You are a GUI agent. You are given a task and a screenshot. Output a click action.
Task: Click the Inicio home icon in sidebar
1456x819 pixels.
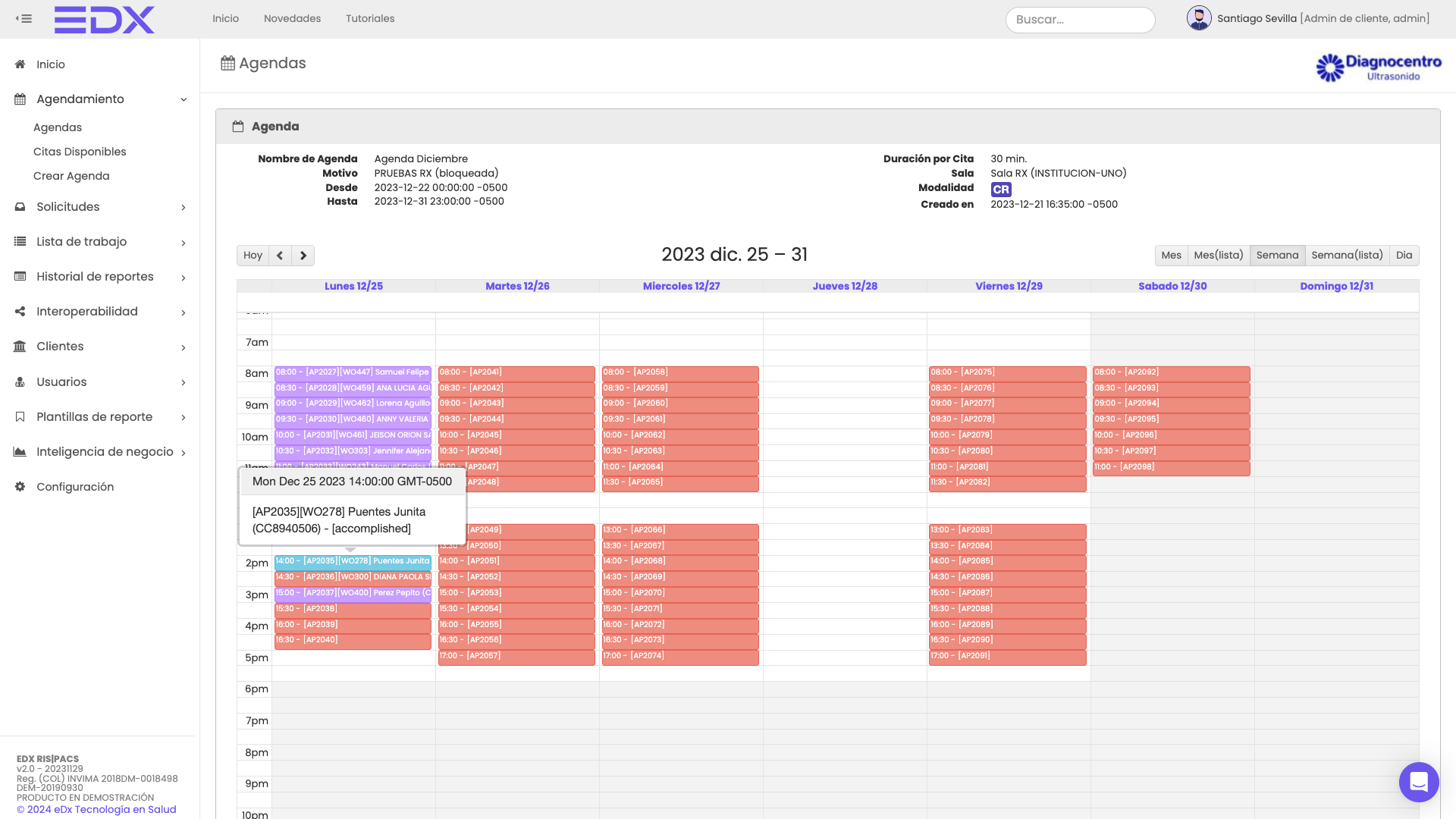[x=20, y=64]
